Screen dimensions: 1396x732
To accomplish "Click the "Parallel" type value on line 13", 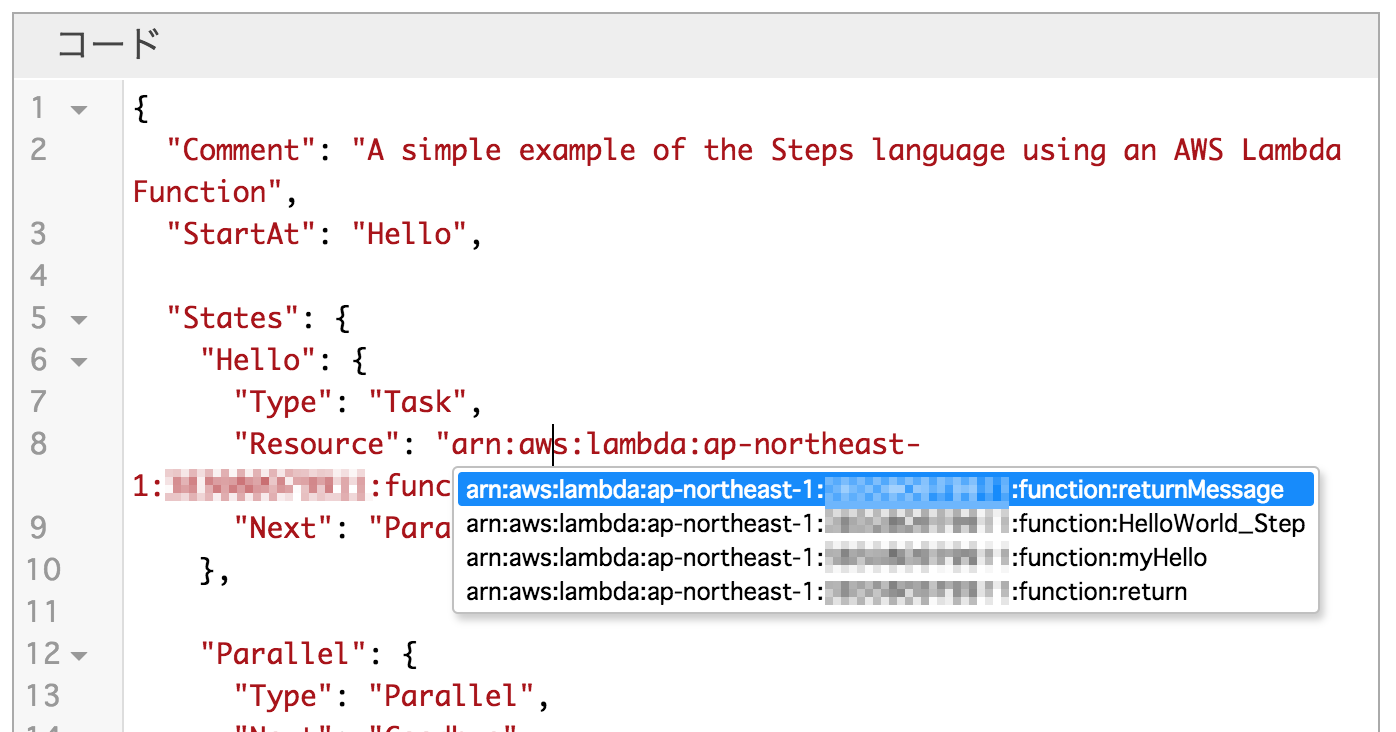I will click(x=451, y=696).
